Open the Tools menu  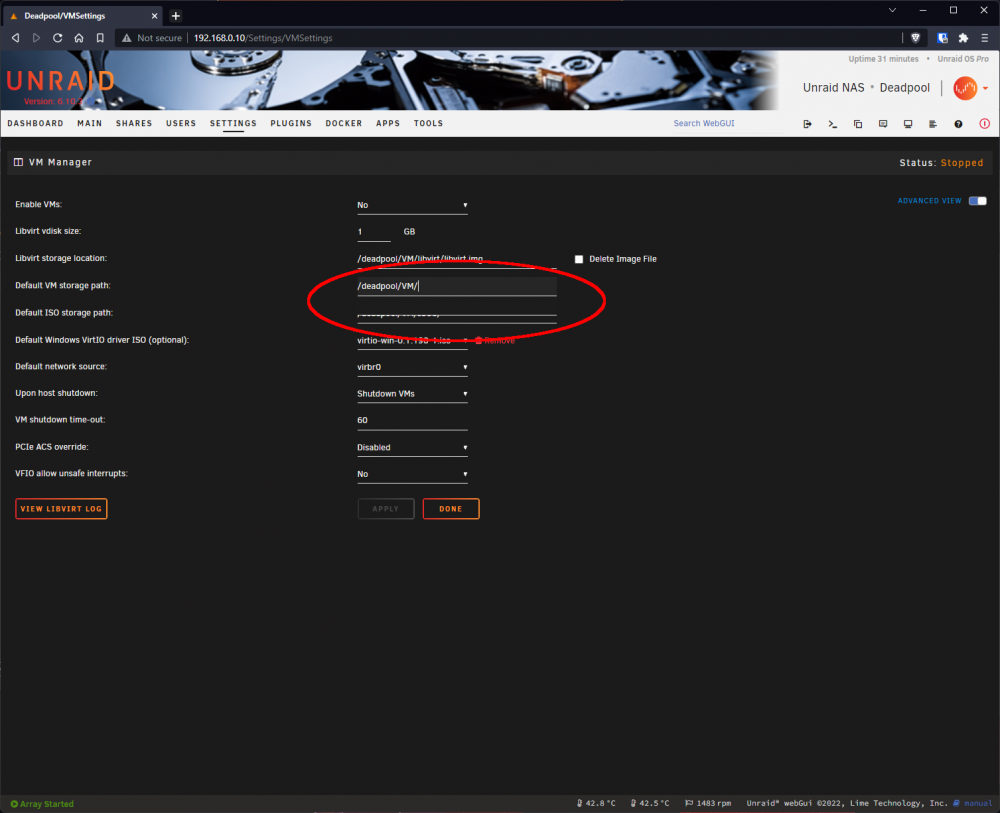coord(428,124)
